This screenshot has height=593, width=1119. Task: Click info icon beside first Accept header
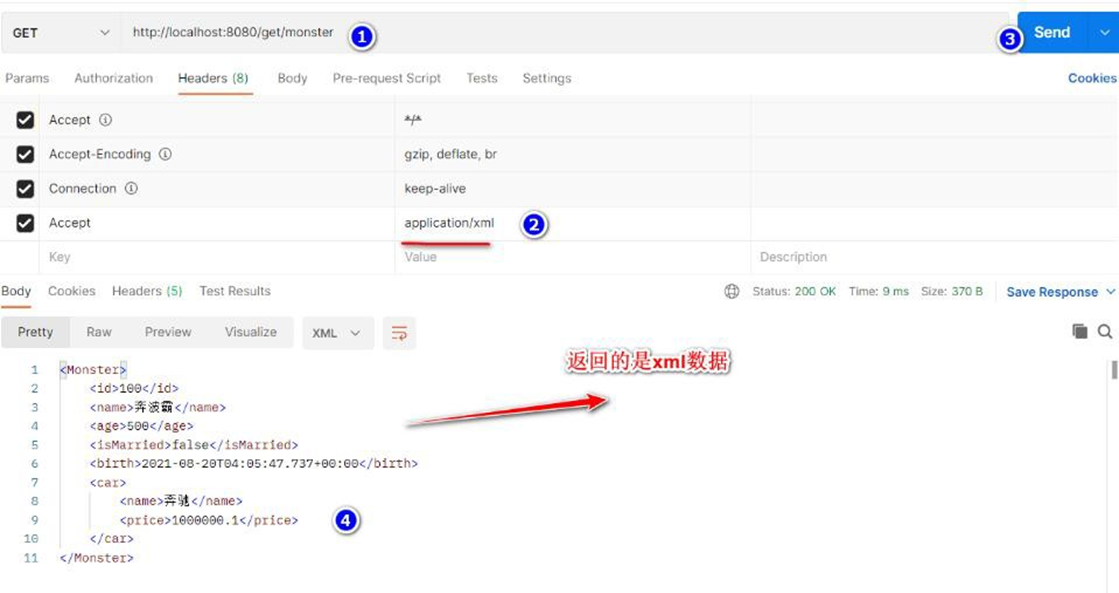tap(105, 120)
